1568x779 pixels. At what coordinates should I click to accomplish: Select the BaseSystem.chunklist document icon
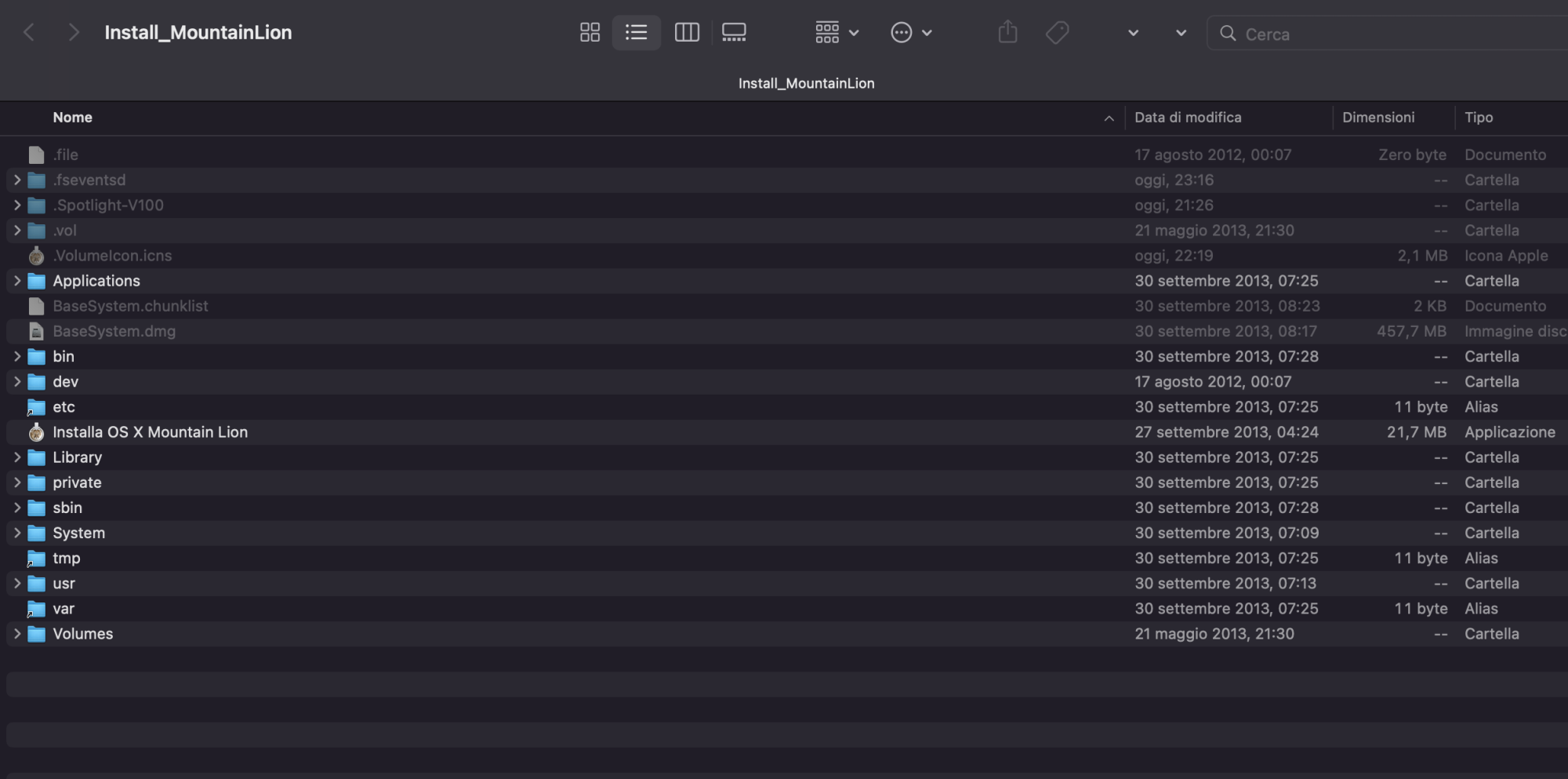coord(36,307)
